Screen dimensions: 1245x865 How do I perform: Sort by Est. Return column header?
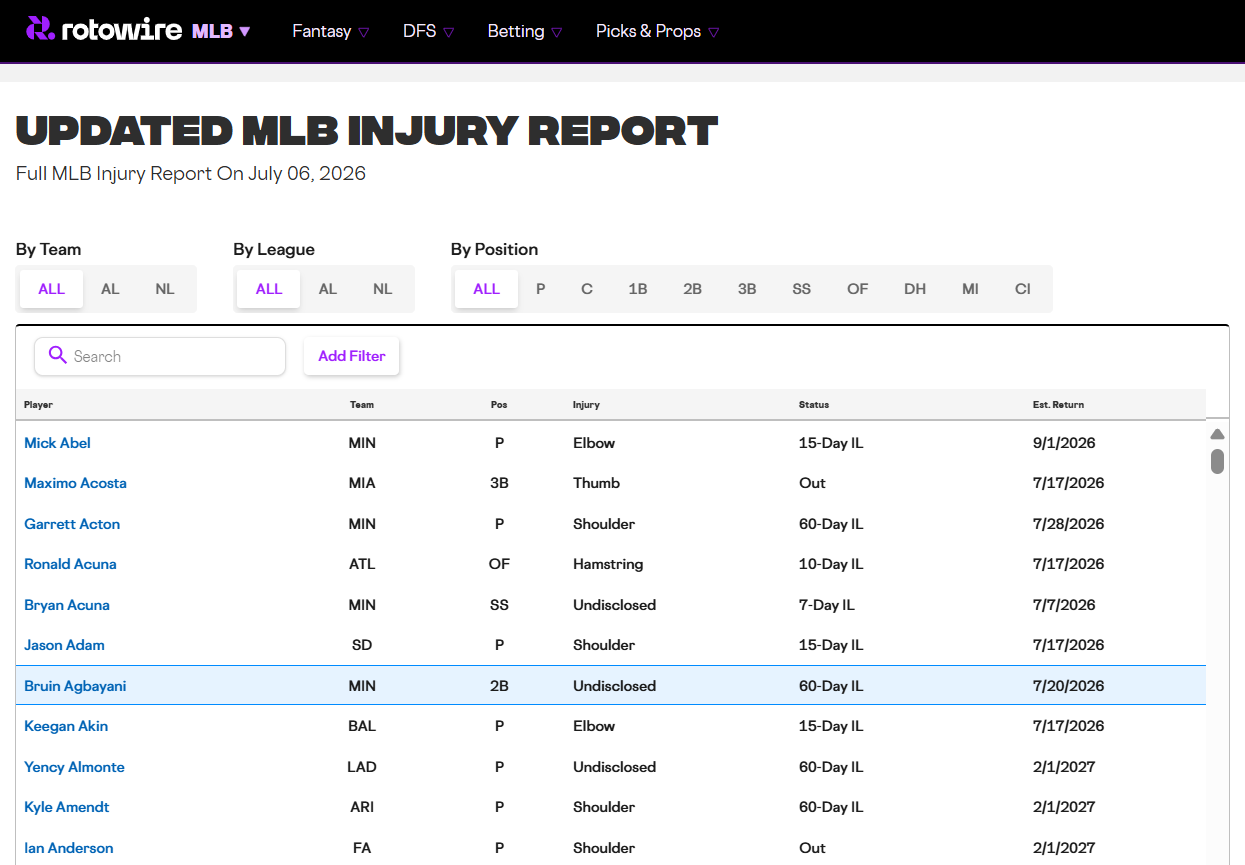click(x=1058, y=405)
